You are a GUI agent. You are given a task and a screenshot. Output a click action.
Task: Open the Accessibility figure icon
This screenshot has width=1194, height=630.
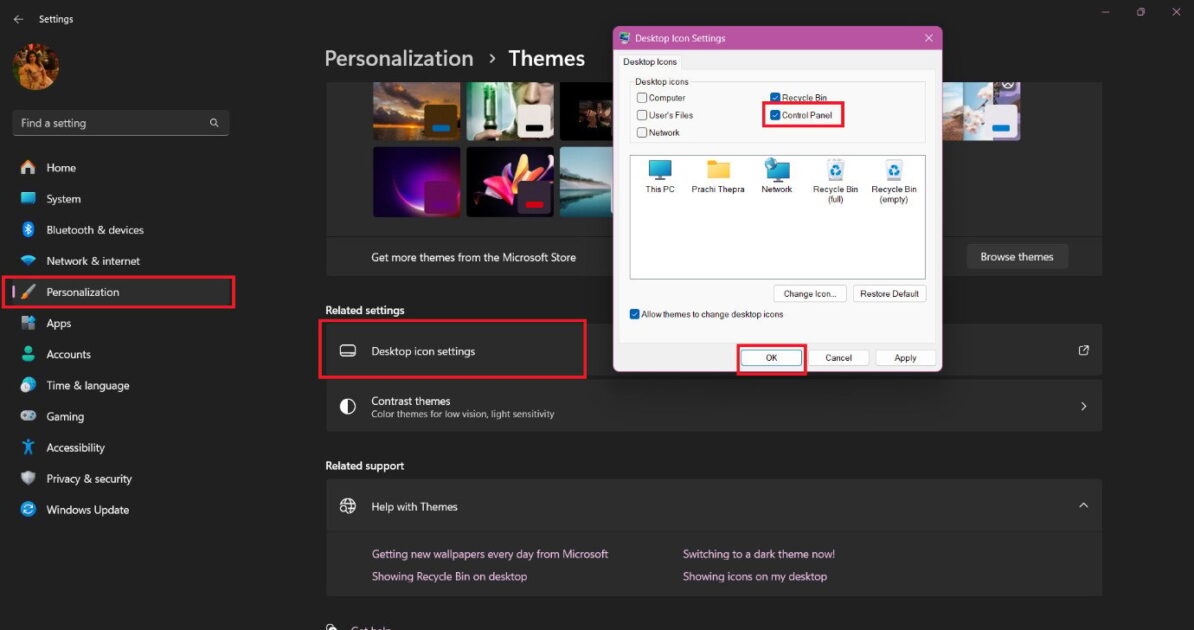[28, 447]
